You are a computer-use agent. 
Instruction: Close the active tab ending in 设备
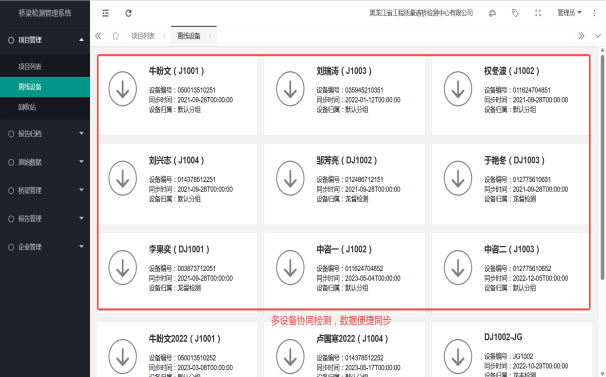point(210,36)
